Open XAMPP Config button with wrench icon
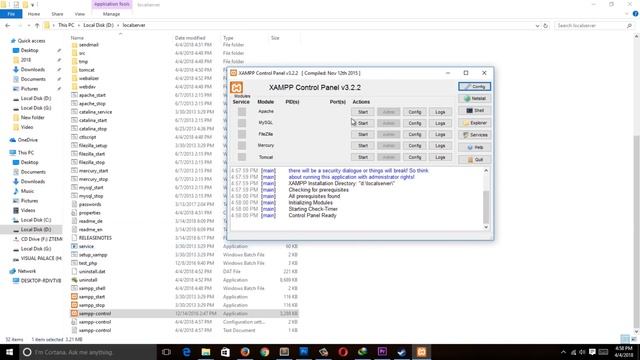 [474, 87]
